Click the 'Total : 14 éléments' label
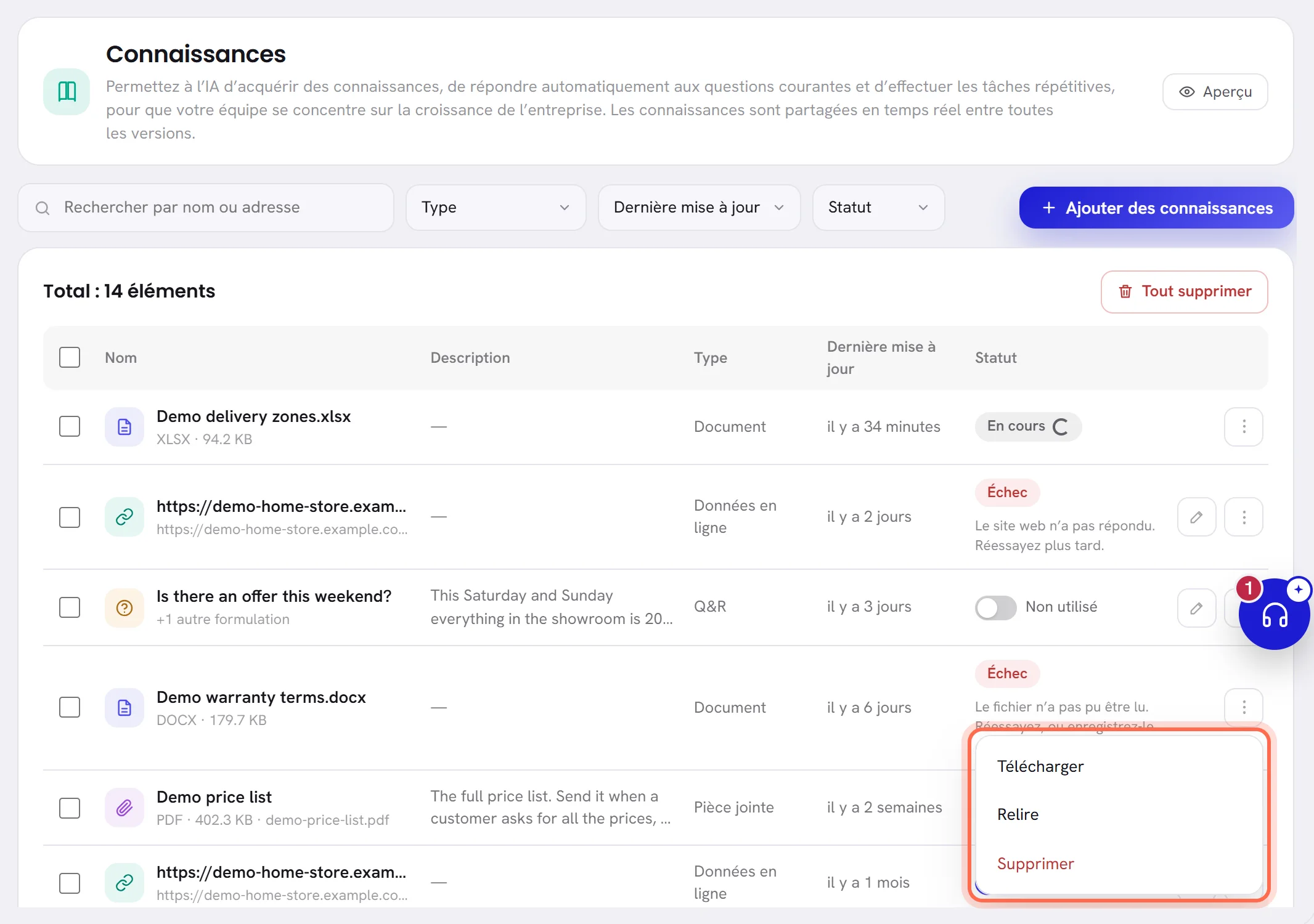 tap(129, 291)
